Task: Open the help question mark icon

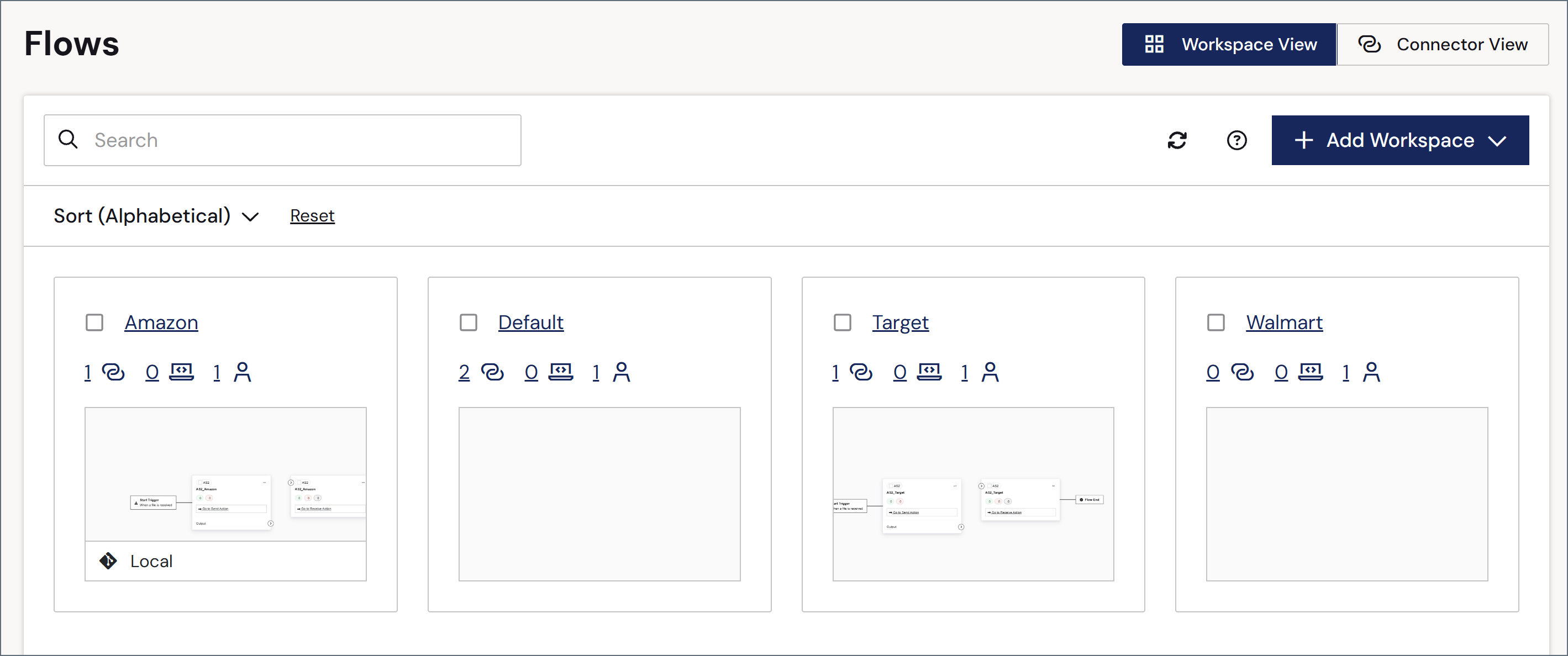Action: pyautogui.click(x=1236, y=141)
